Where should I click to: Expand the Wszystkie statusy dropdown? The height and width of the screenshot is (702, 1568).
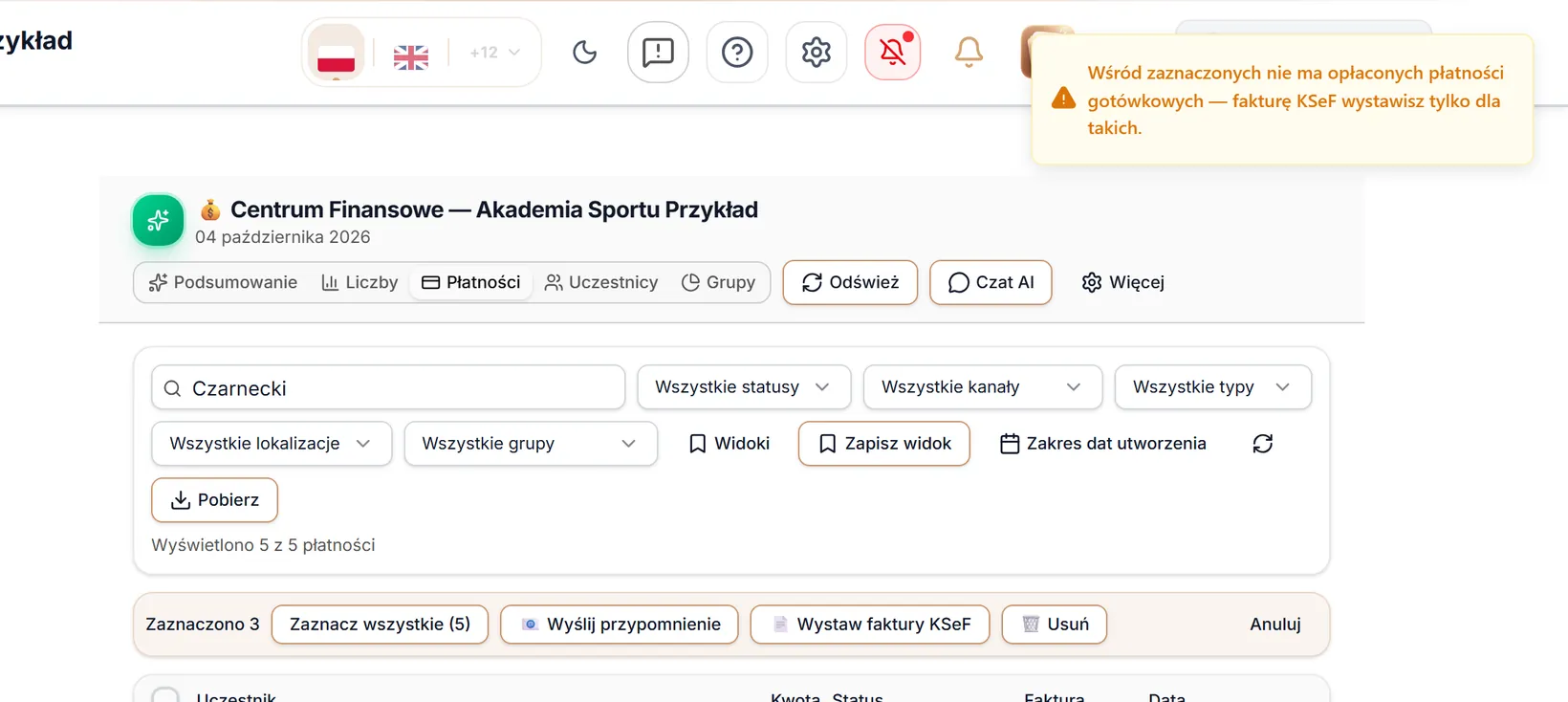[744, 387]
